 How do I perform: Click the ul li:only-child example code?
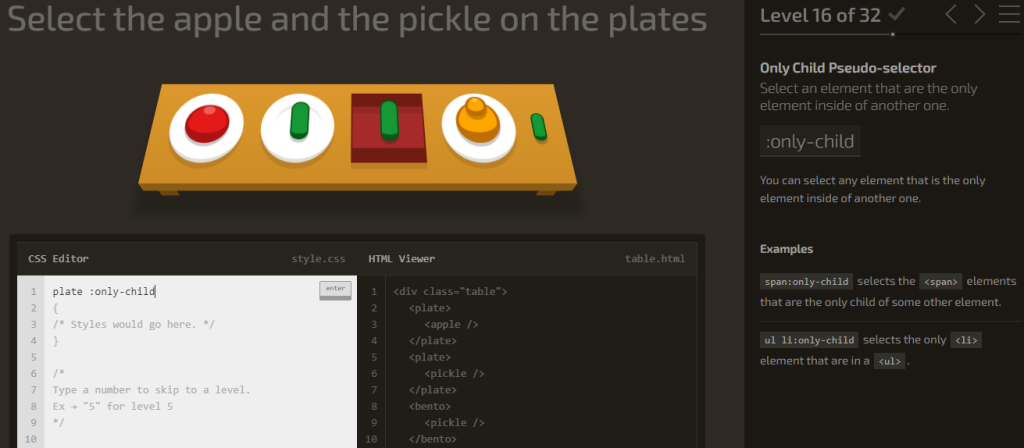point(809,340)
